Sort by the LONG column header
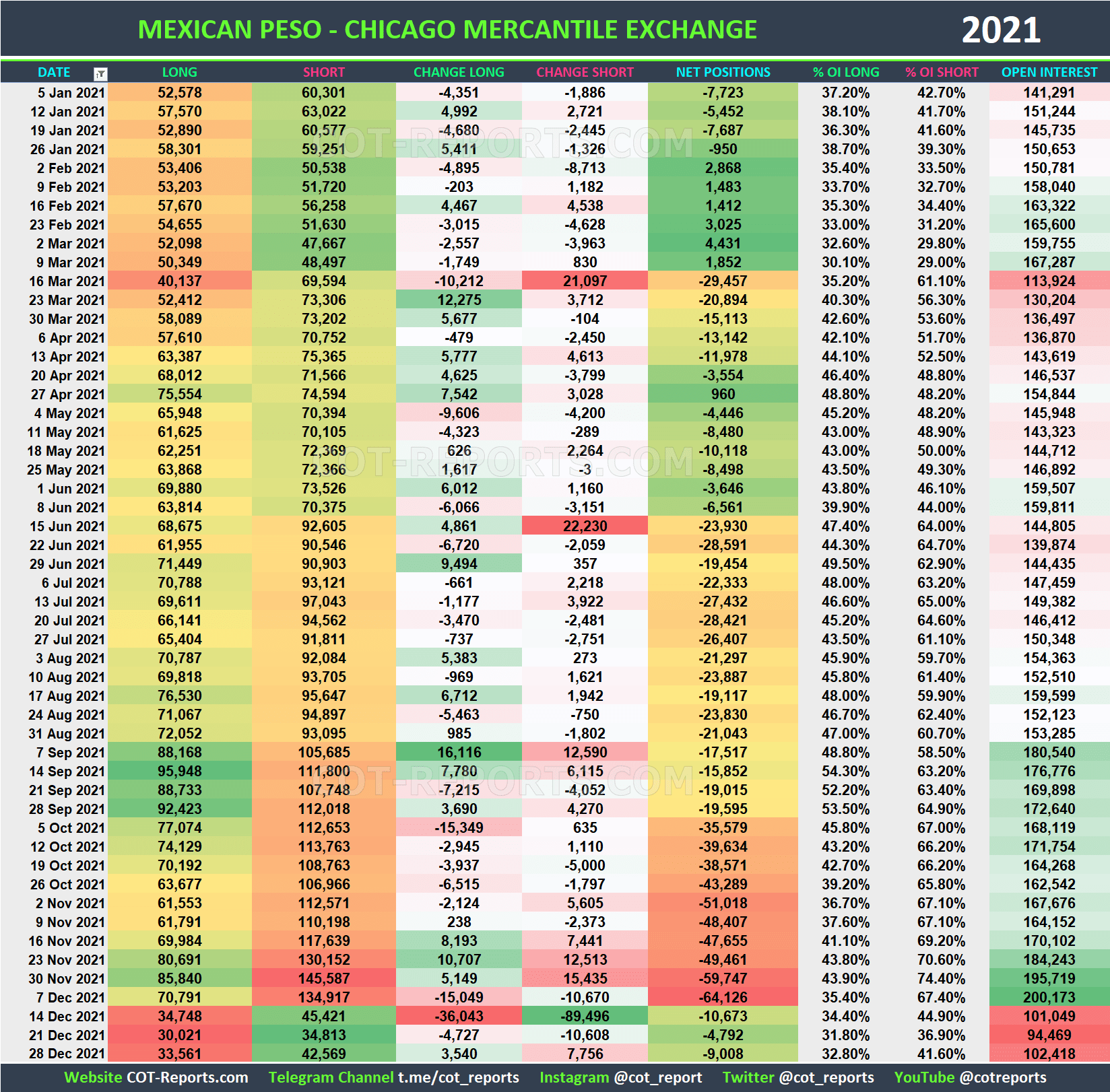This screenshot has height=1092, width=1110. (x=179, y=72)
